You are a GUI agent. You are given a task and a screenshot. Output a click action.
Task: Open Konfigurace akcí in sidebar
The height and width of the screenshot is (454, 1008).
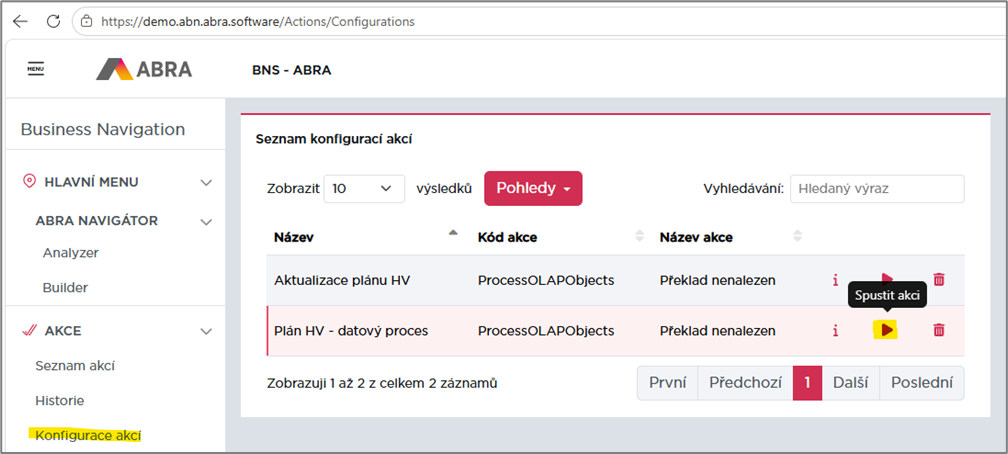88,435
